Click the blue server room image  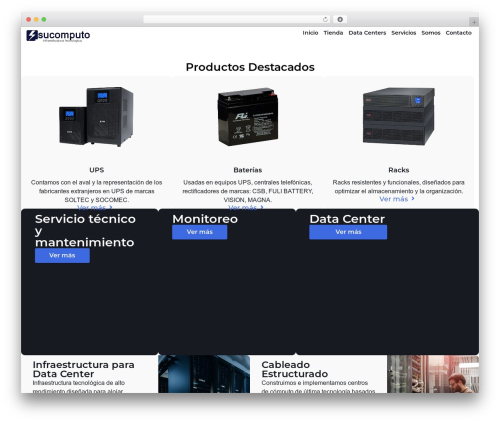(x=204, y=374)
